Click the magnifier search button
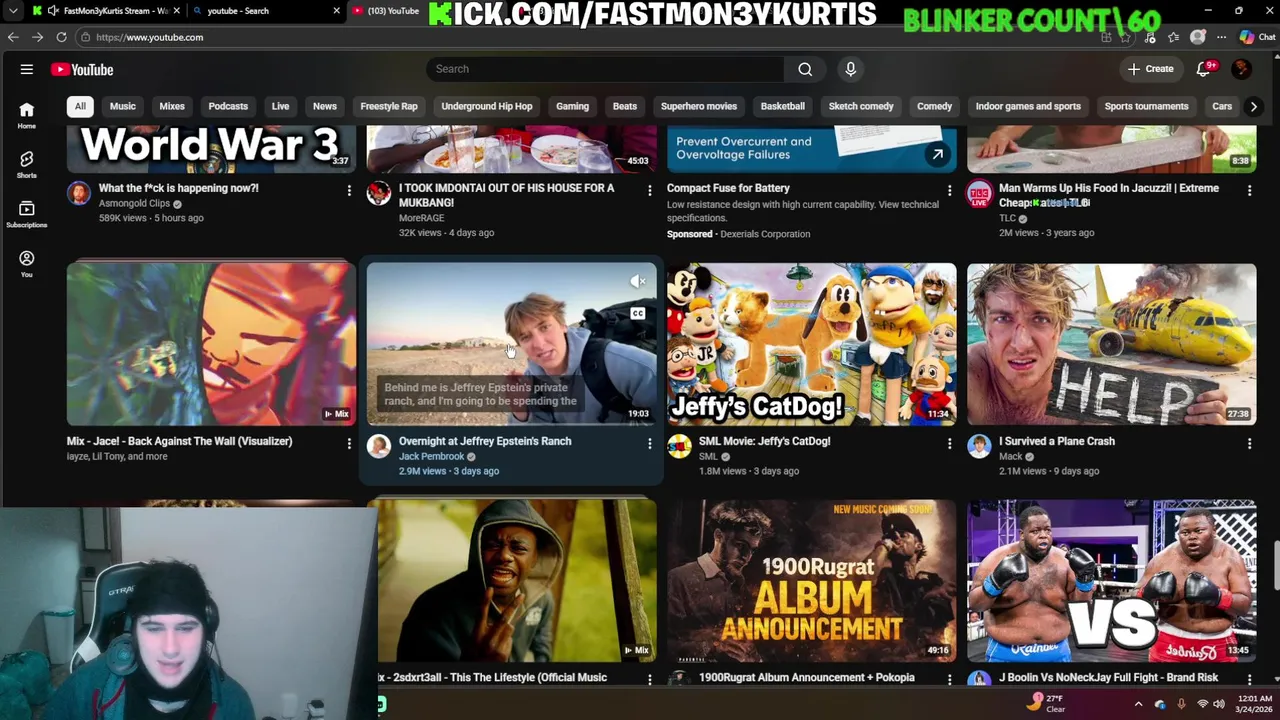Viewport: 1280px width, 720px height. tap(805, 69)
